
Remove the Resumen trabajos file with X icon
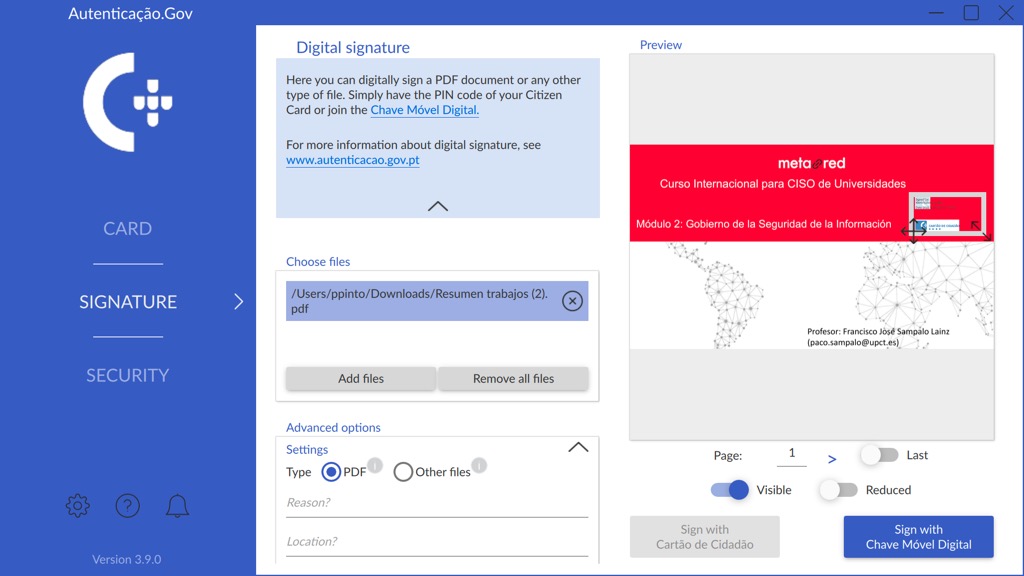pyautogui.click(x=572, y=301)
